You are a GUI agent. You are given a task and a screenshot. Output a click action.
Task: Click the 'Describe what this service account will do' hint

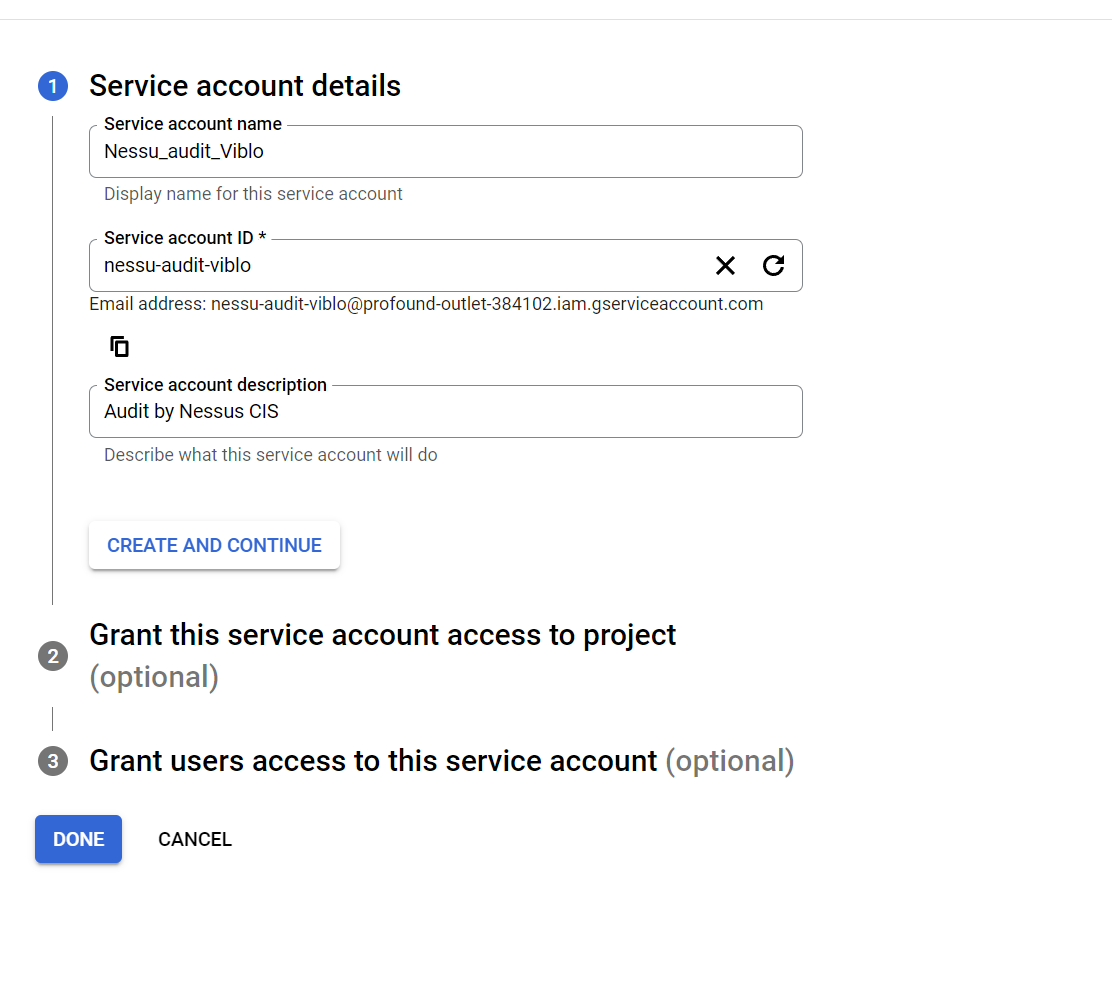tap(270, 455)
